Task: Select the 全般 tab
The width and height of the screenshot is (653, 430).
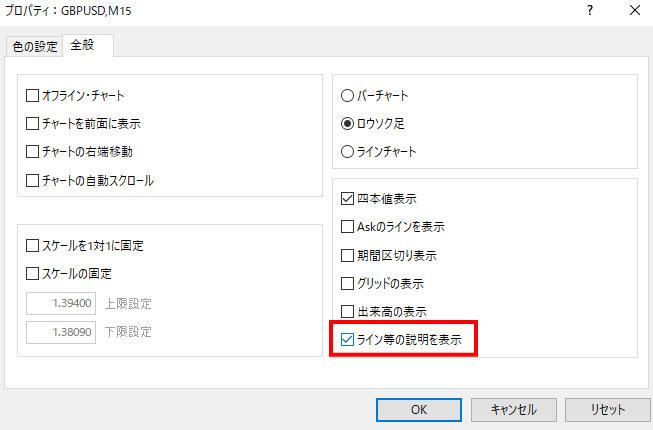Action: (84, 46)
